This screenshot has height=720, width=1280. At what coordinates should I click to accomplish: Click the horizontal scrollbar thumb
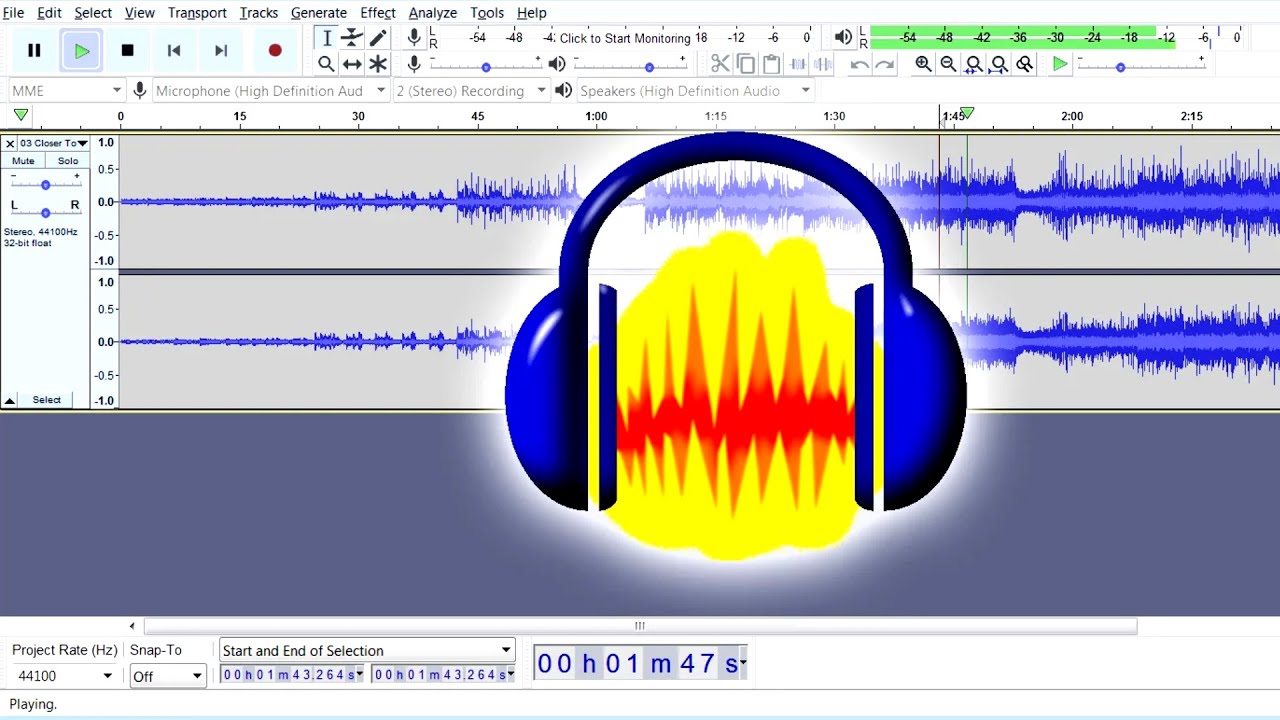point(640,626)
